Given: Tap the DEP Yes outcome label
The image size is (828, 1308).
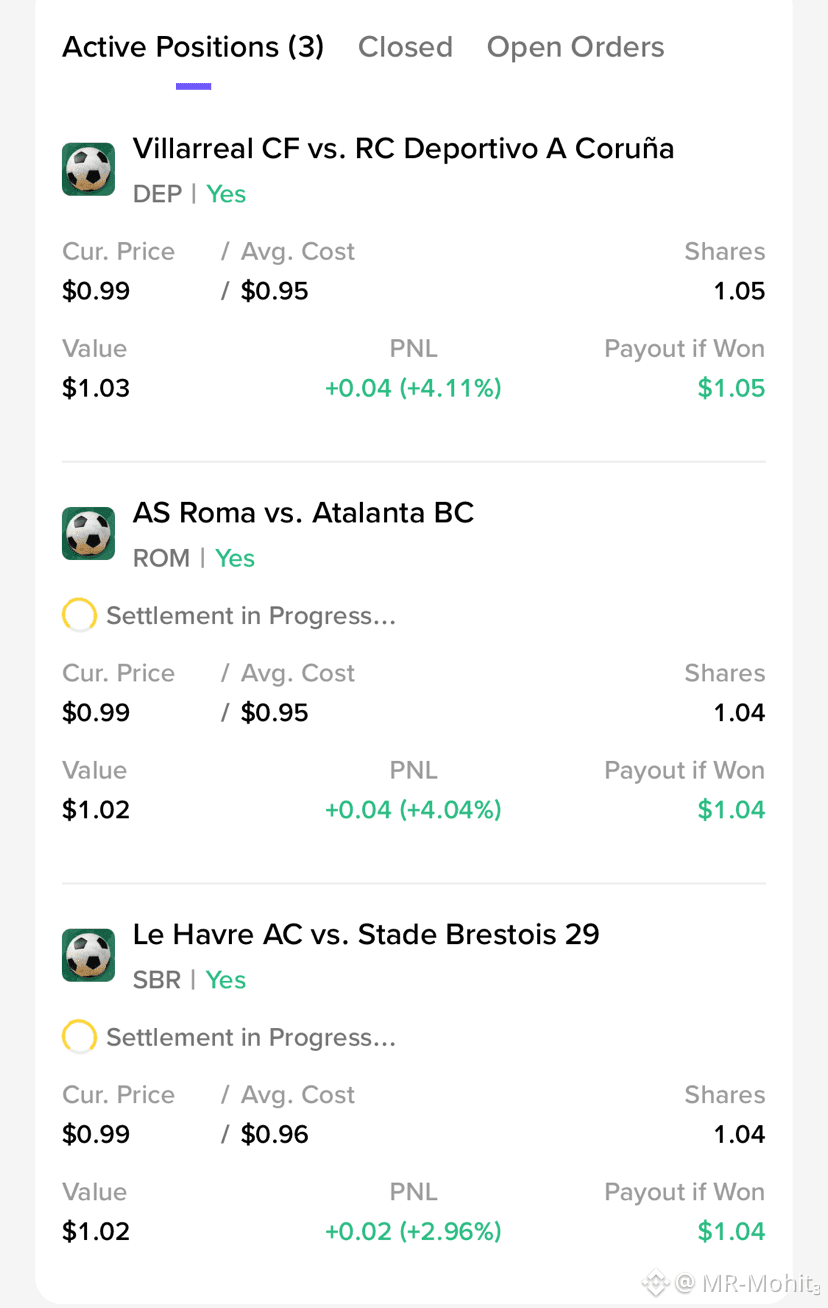Looking at the screenshot, I should point(189,194).
